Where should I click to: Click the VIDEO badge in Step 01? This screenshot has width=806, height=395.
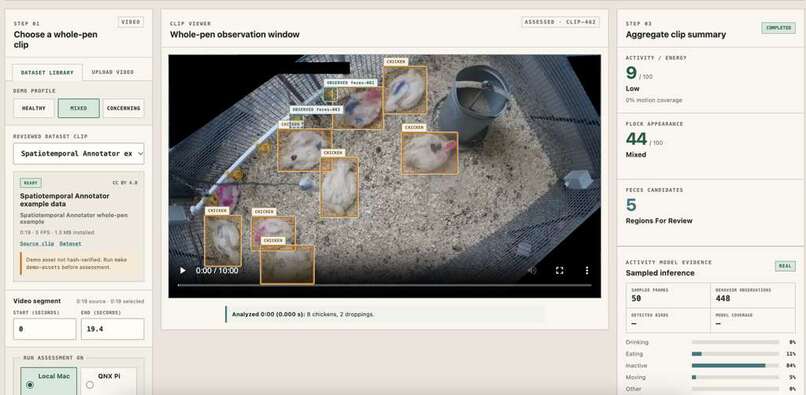[131, 22]
